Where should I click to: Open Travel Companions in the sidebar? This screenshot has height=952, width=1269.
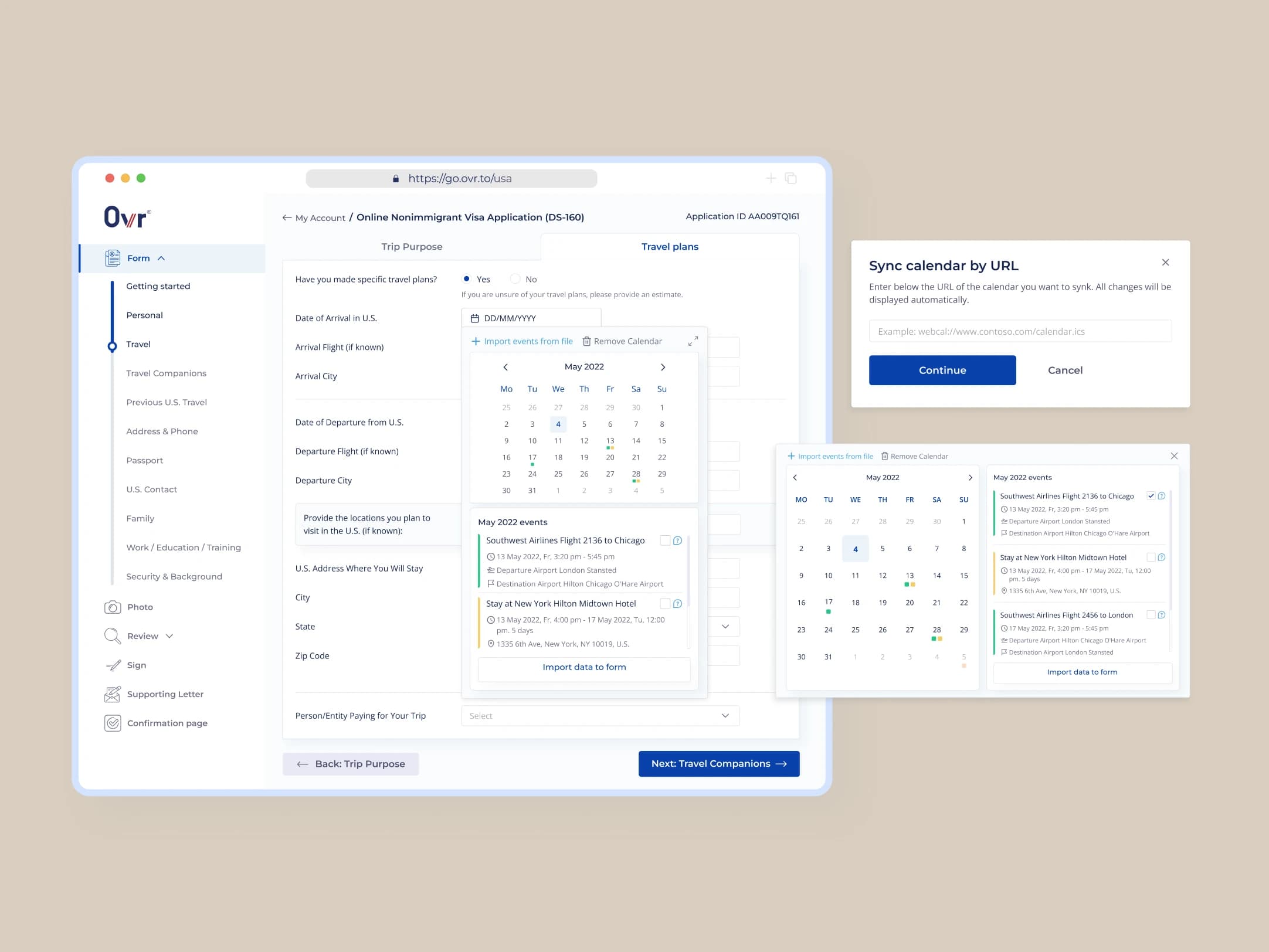coord(167,373)
